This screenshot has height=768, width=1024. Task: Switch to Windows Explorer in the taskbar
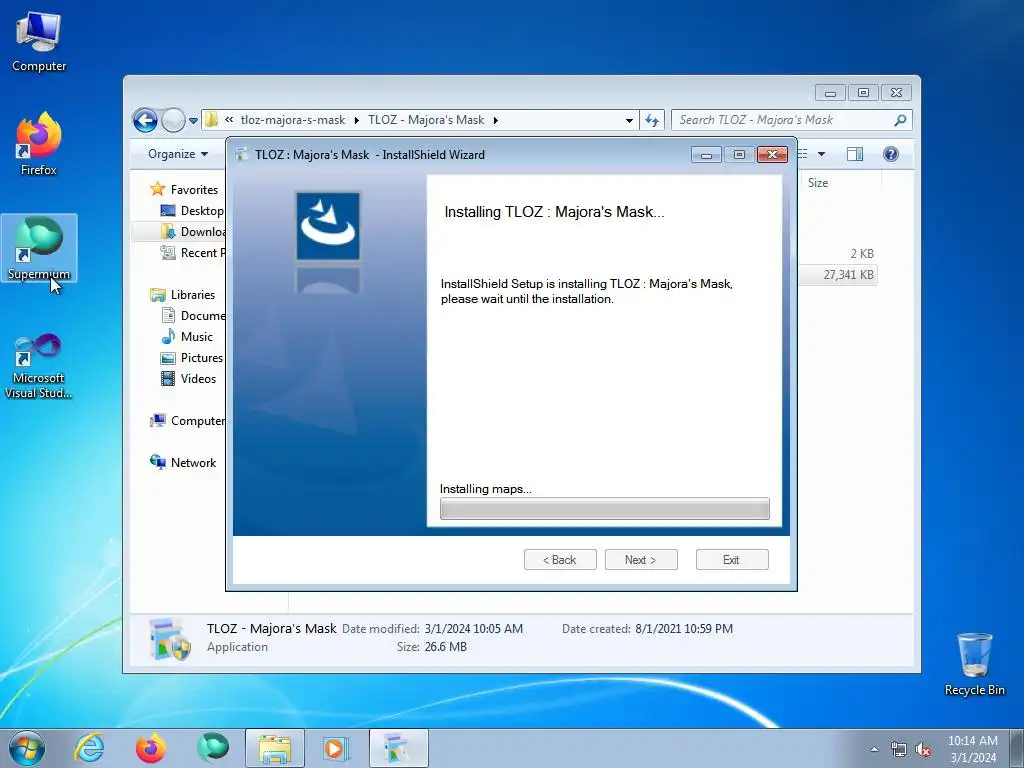[275, 748]
